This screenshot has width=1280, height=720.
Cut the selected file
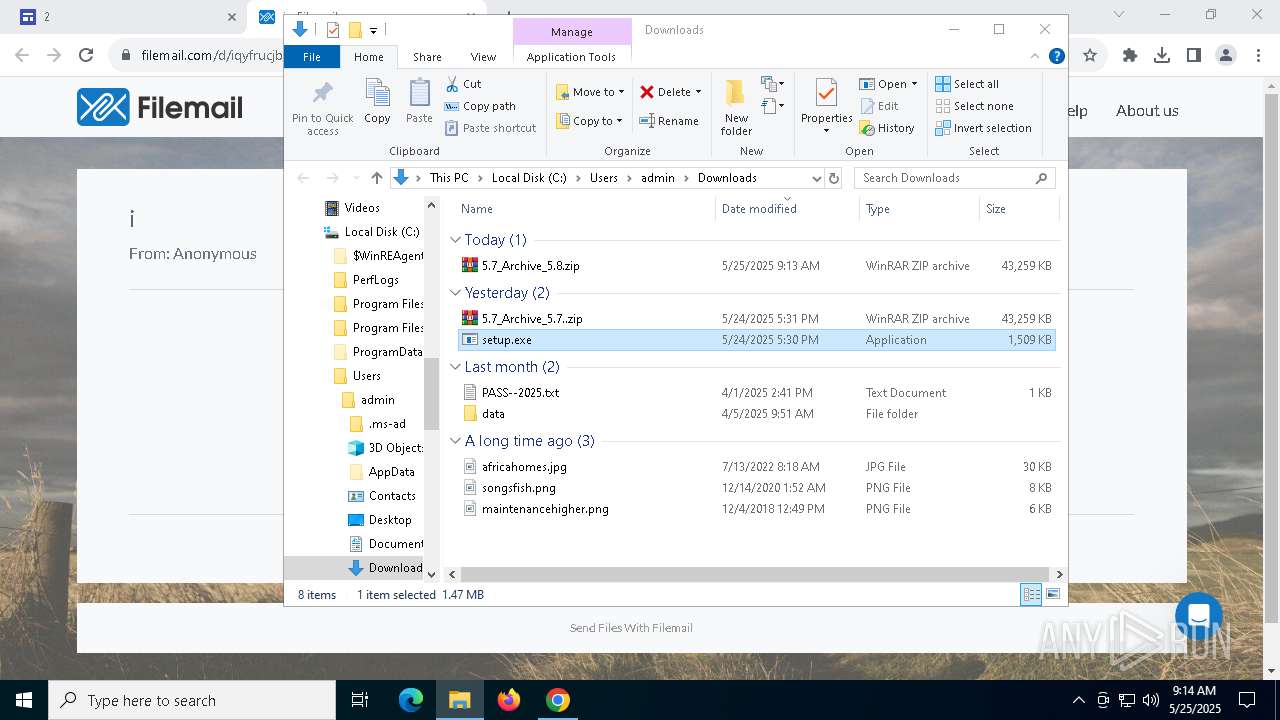coord(463,84)
